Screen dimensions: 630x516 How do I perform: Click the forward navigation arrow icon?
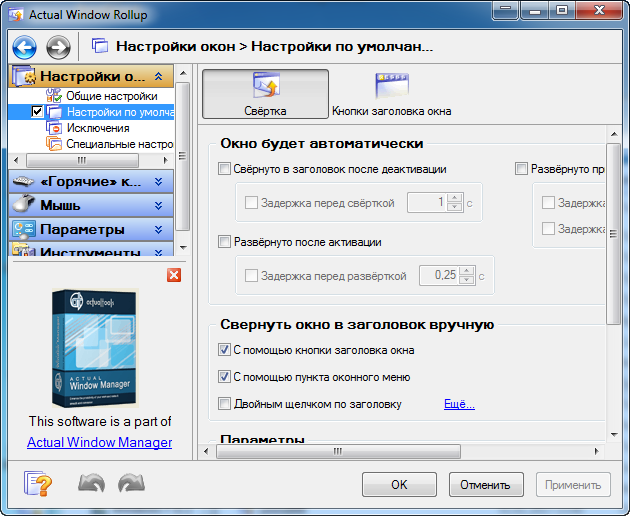point(58,47)
